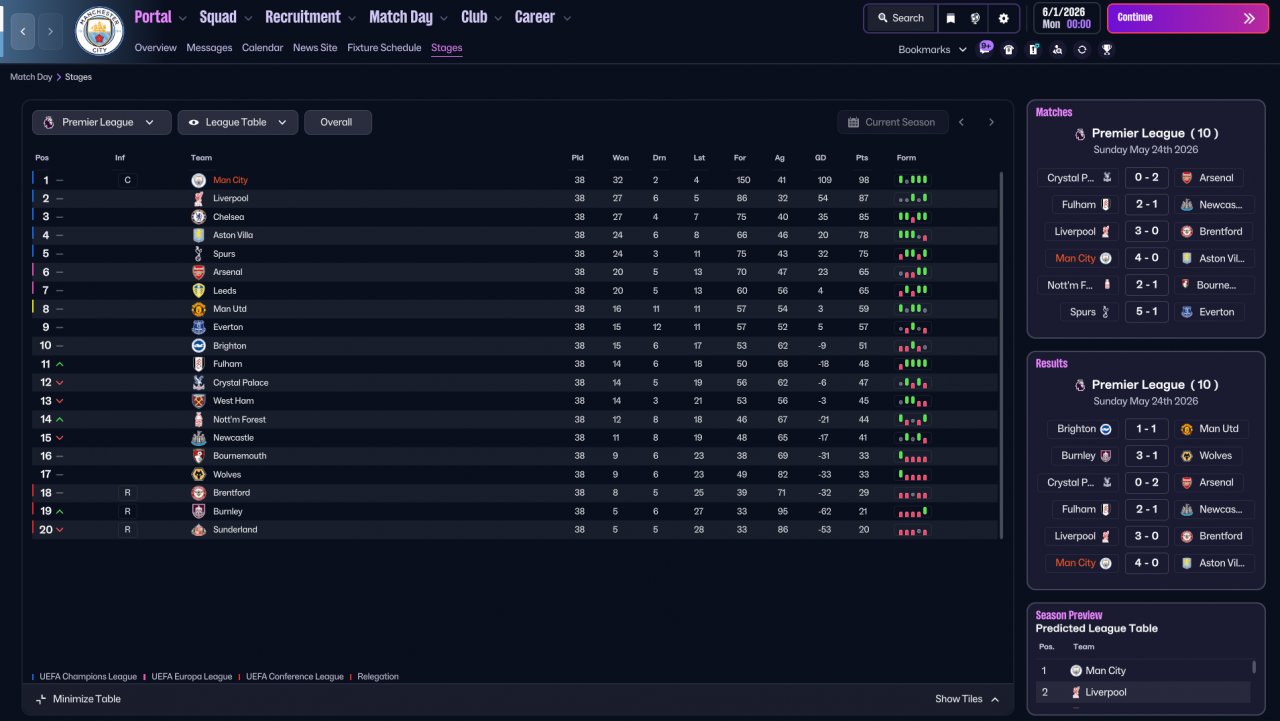Click the shirt kit shortcut icon
Image resolution: width=1280 pixels, height=721 pixels.
click(1009, 49)
